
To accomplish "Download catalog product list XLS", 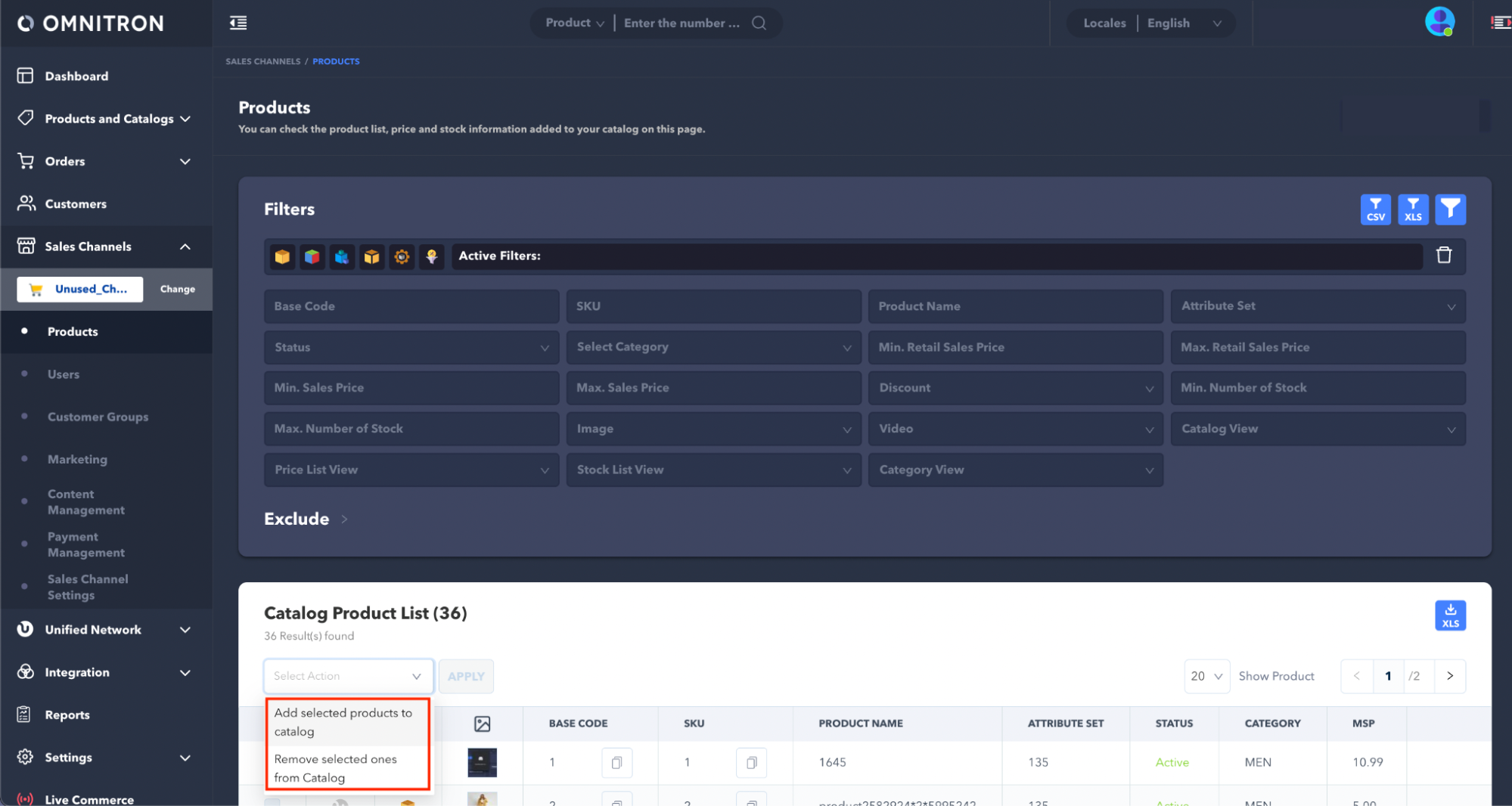I will tap(1450, 615).
